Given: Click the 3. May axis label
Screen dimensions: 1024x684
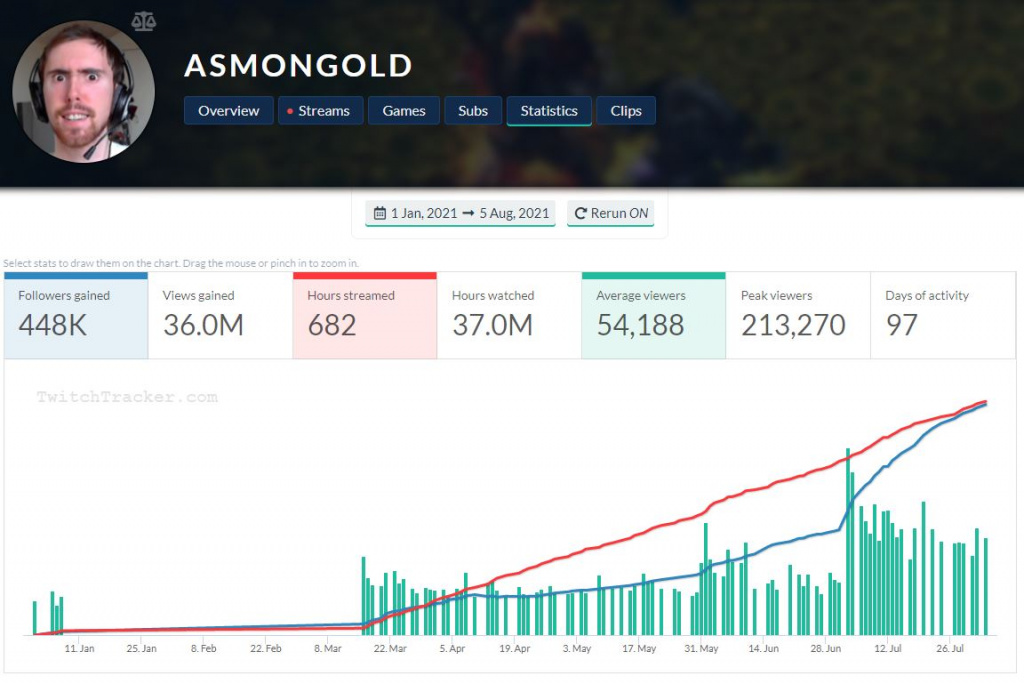Looking at the screenshot, I should [x=577, y=649].
